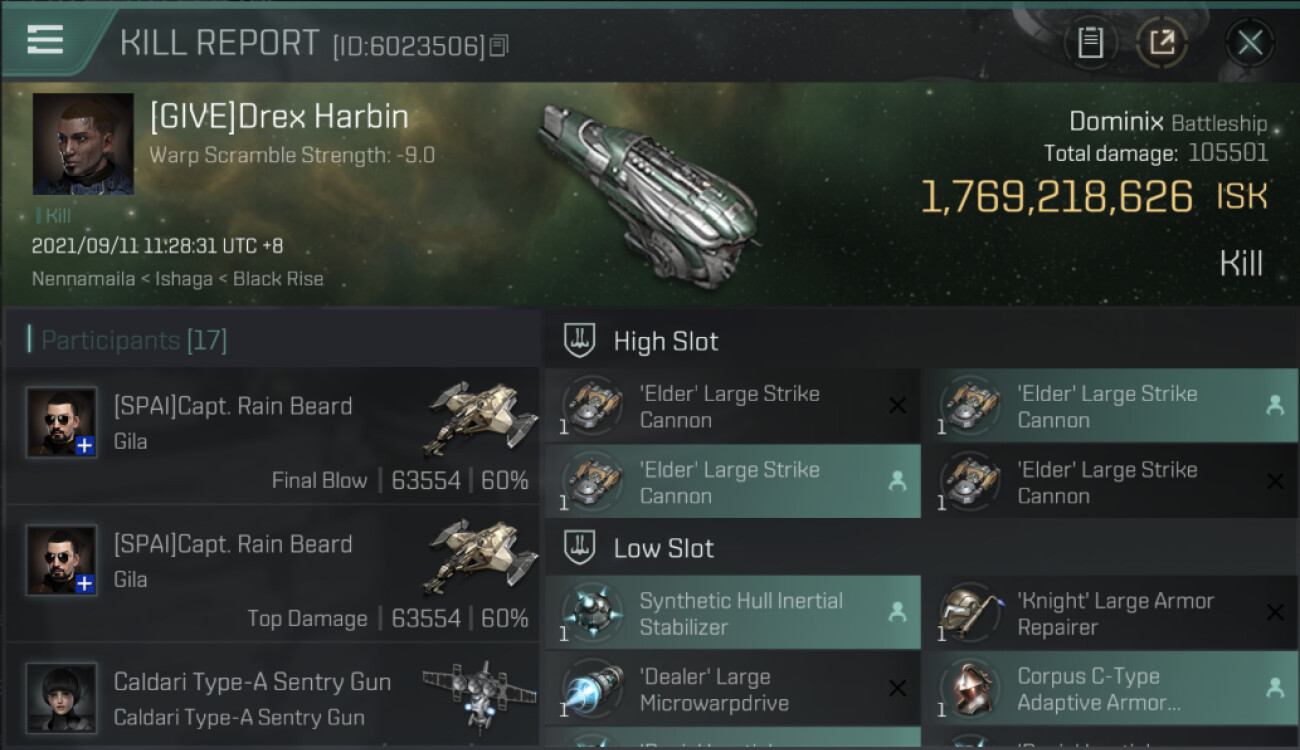
Task: Select the first 'Elder' Large Strike Cannon
Action: (732, 406)
